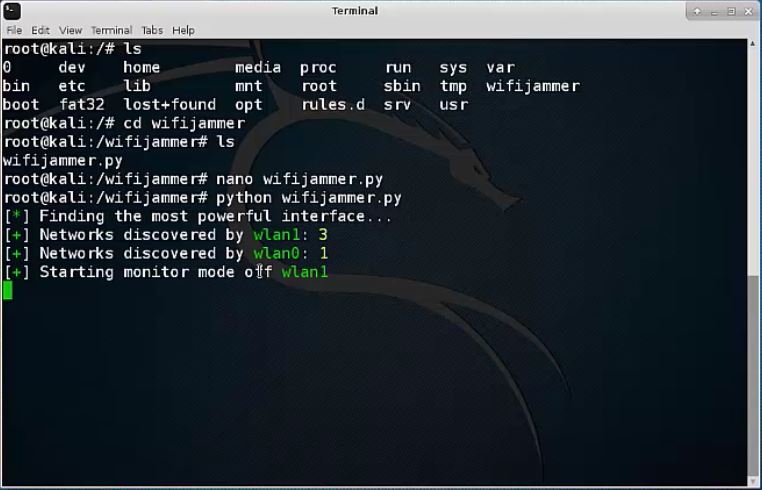The width and height of the screenshot is (762, 490).
Task: Open the Tabs menu
Action: pyautogui.click(x=152, y=30)
